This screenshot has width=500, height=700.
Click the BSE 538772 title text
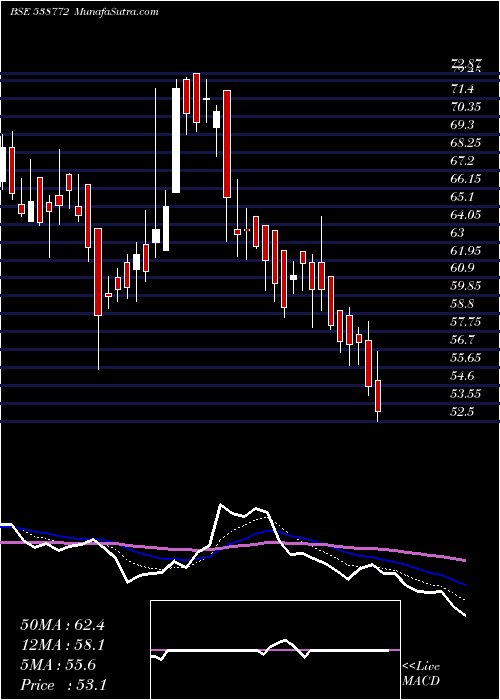(39, 12)
